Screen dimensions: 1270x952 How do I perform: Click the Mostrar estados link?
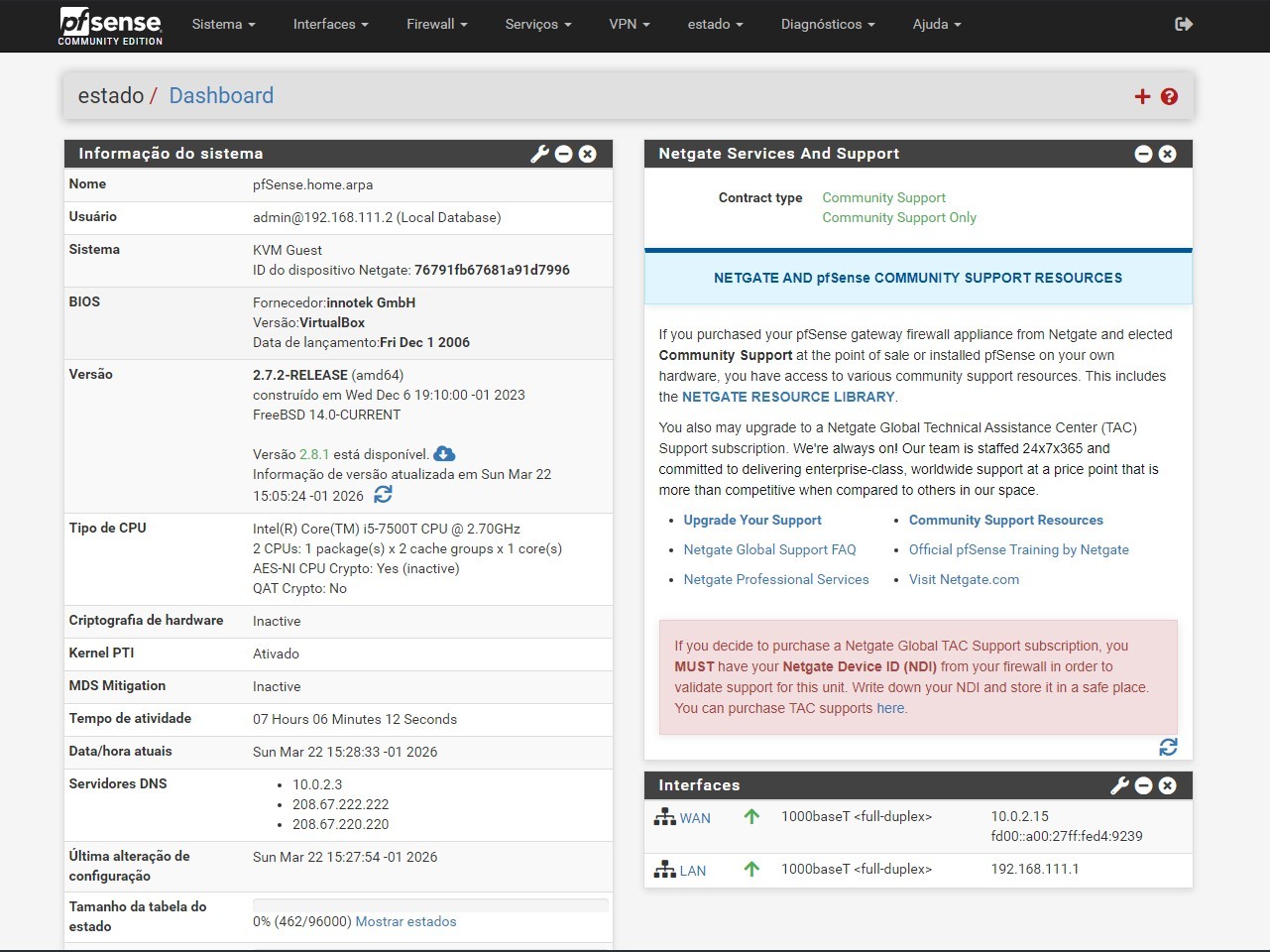(x=405, y=921)
